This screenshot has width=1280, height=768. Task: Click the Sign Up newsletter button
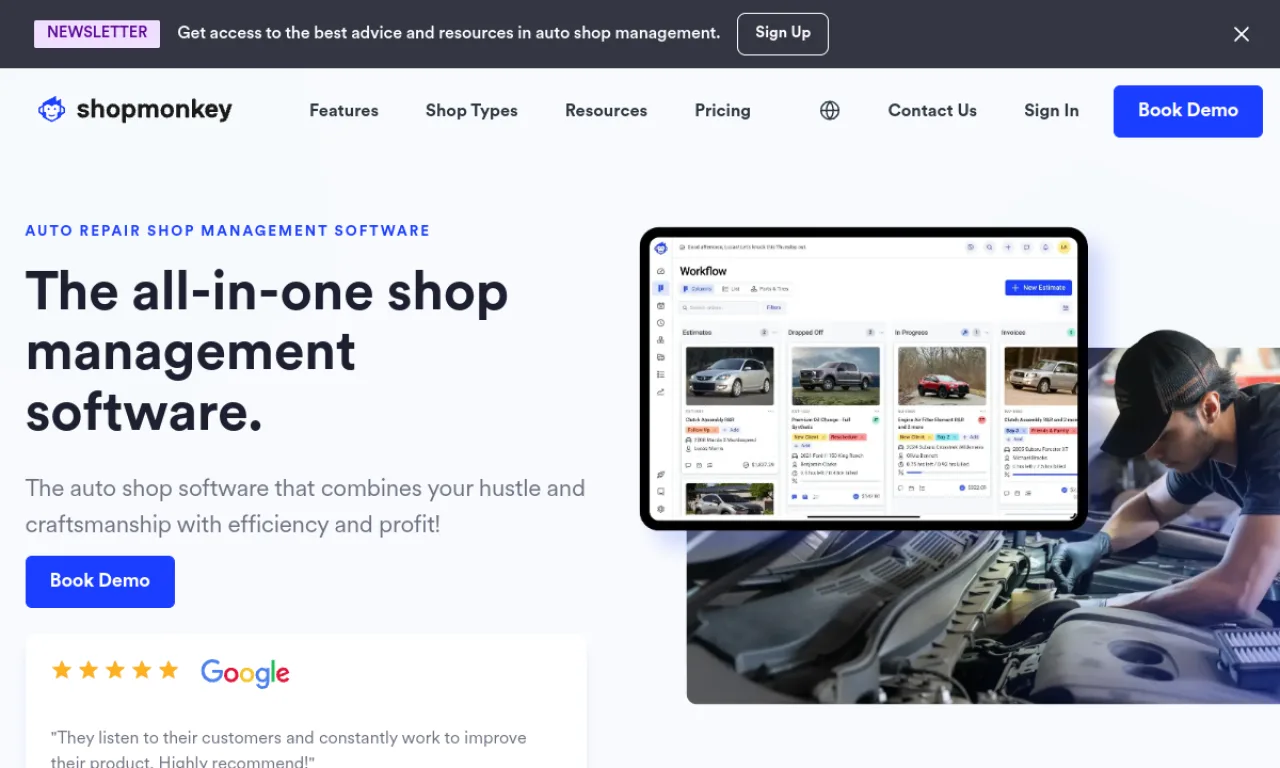click(783, 33)
